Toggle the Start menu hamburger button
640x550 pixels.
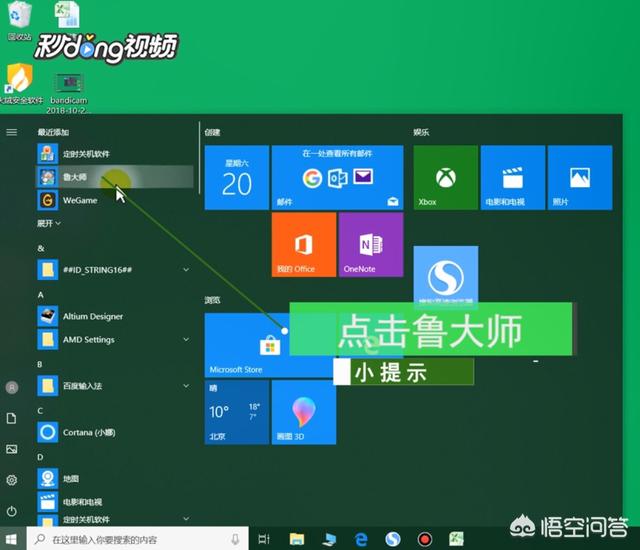tap(12, 132)
